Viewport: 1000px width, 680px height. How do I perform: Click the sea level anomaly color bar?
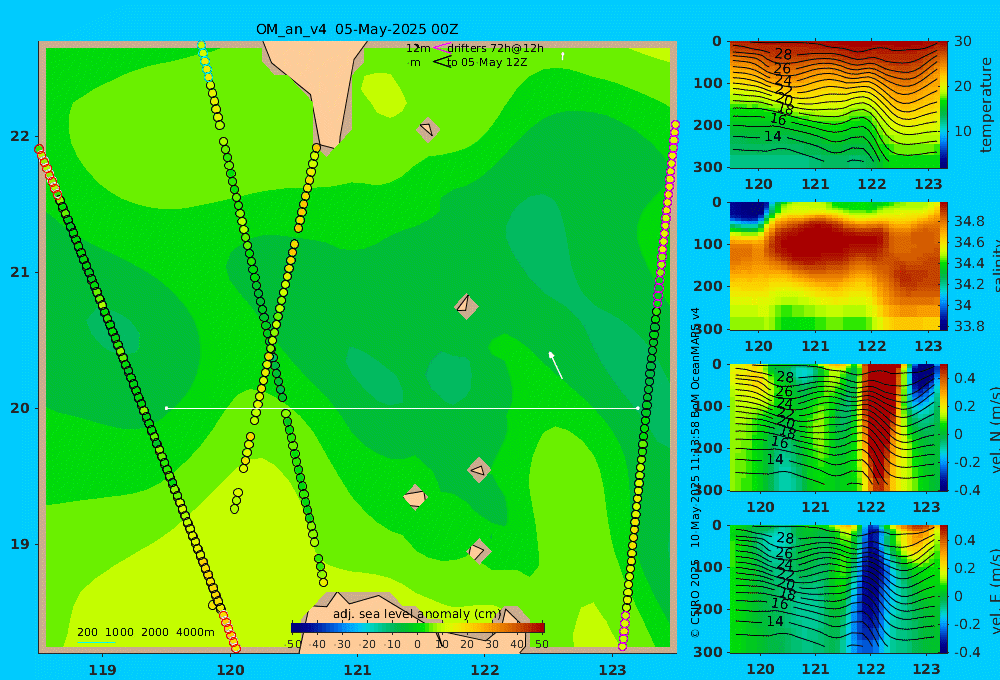pos(418,628)
